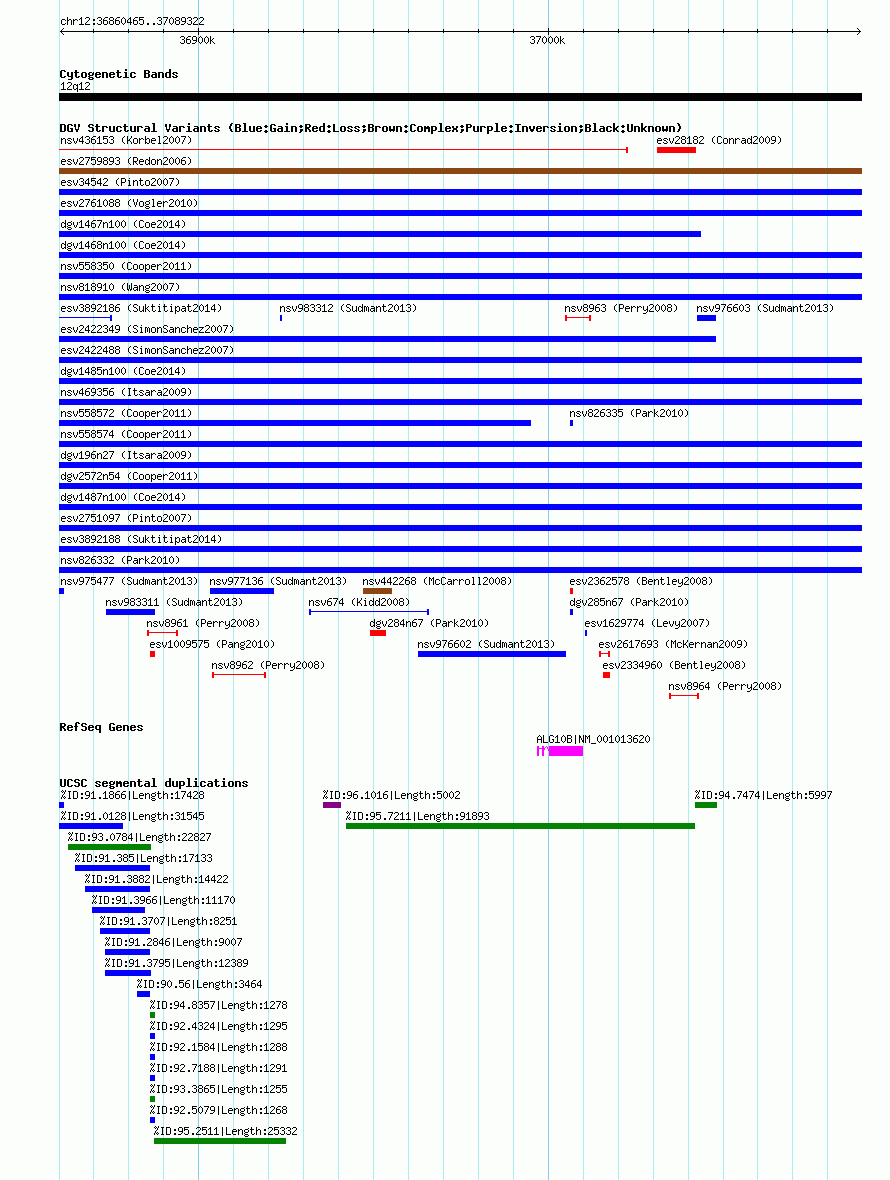Click nsv983311 (Sudmant2013) label
This screenshot has width=890, height=1180.
tap(174, 603)
